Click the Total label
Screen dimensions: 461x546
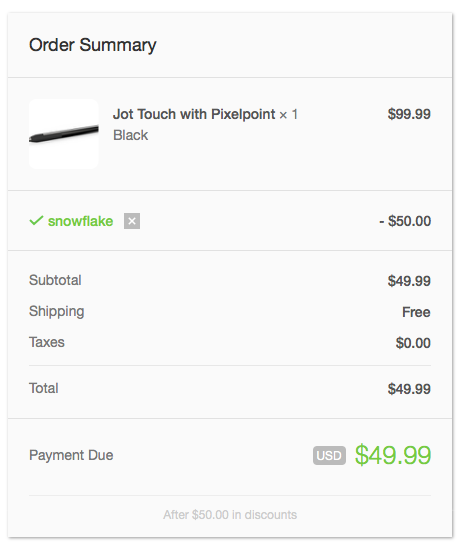coord(44,388)
